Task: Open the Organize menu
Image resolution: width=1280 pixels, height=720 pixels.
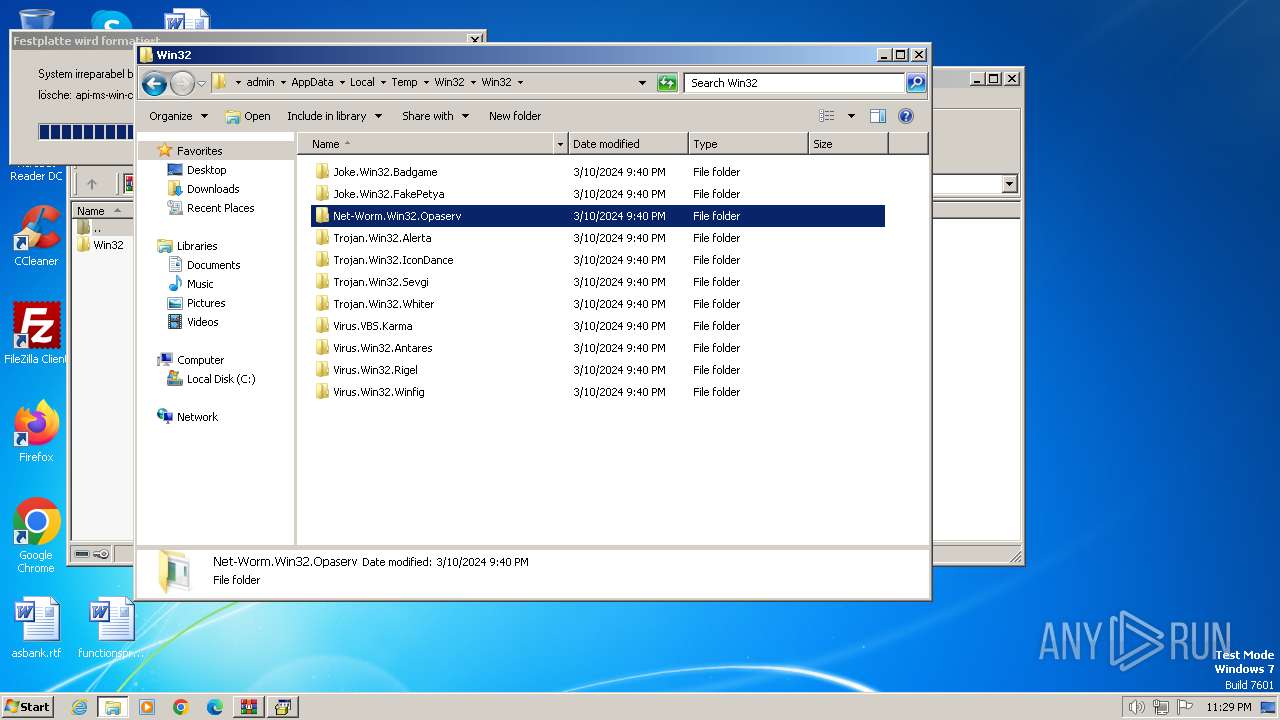Action: point(178,116)
